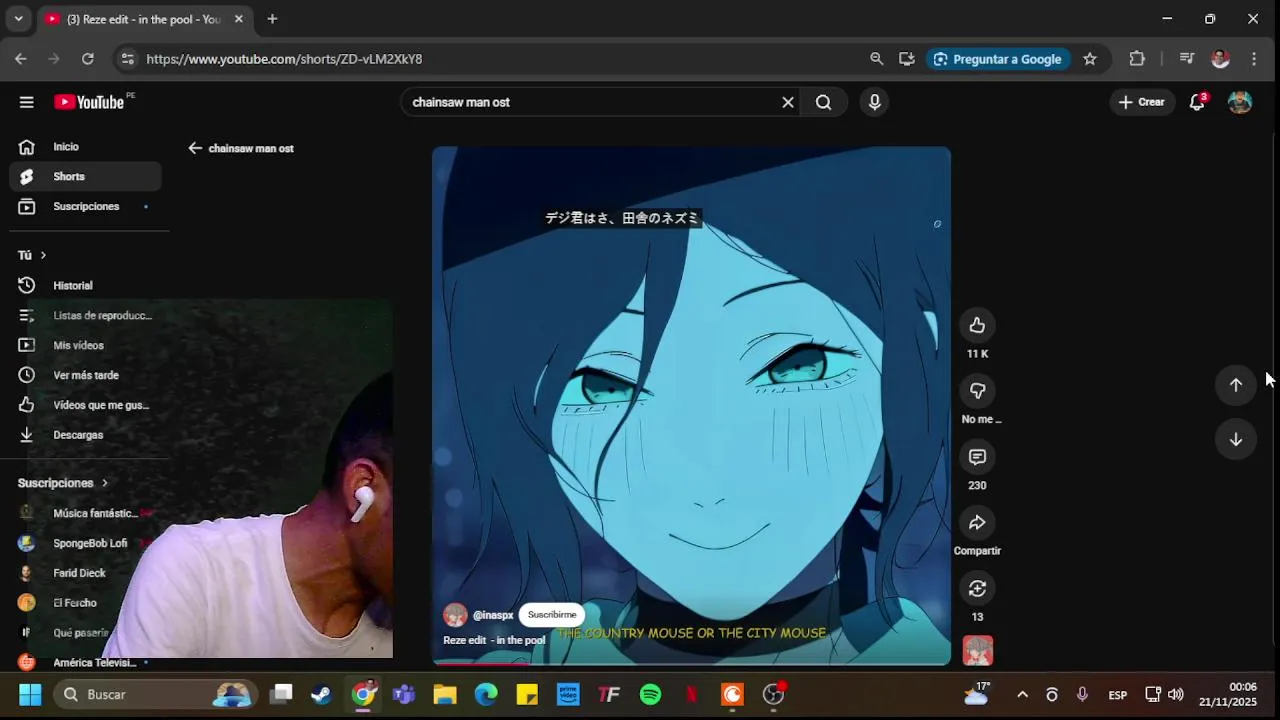Bookmark this page with the star
This screenshot has width=1280, height=720.
pos(1090,59)
